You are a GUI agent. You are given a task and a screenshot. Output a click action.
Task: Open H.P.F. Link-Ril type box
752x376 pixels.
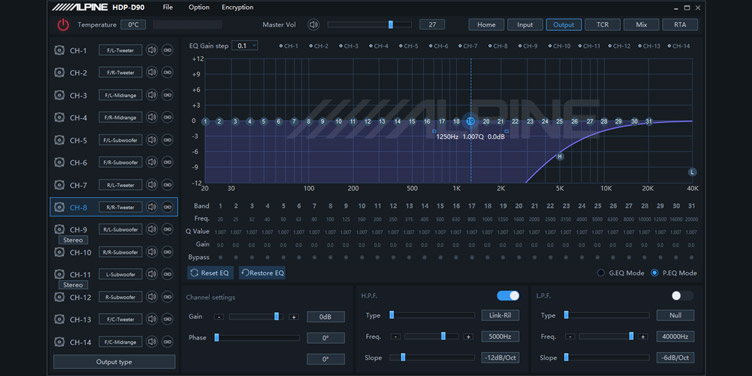pos(500,315)
